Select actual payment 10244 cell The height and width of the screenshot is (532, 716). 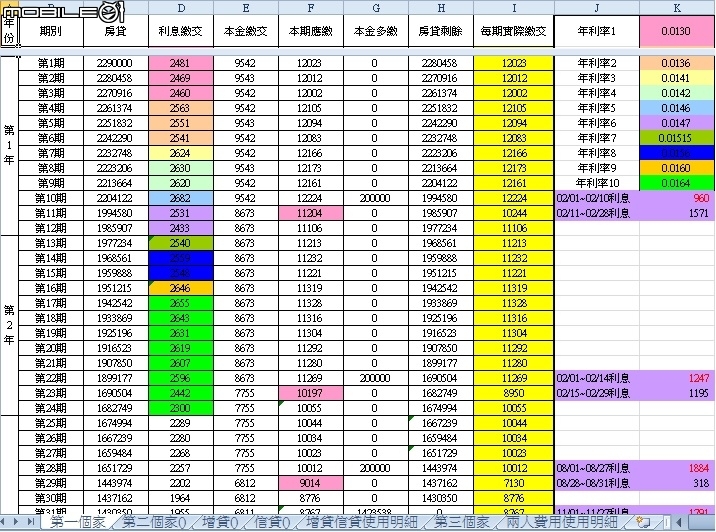(x=514, y=213)
